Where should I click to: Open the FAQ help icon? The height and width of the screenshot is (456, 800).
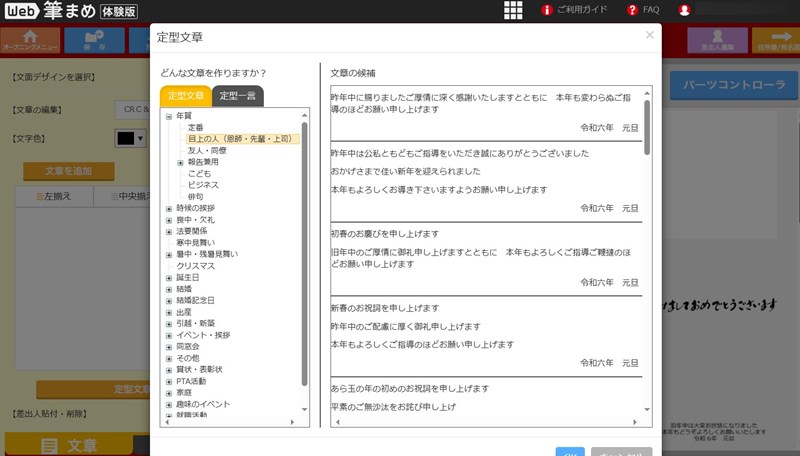(x=632, y=10)
